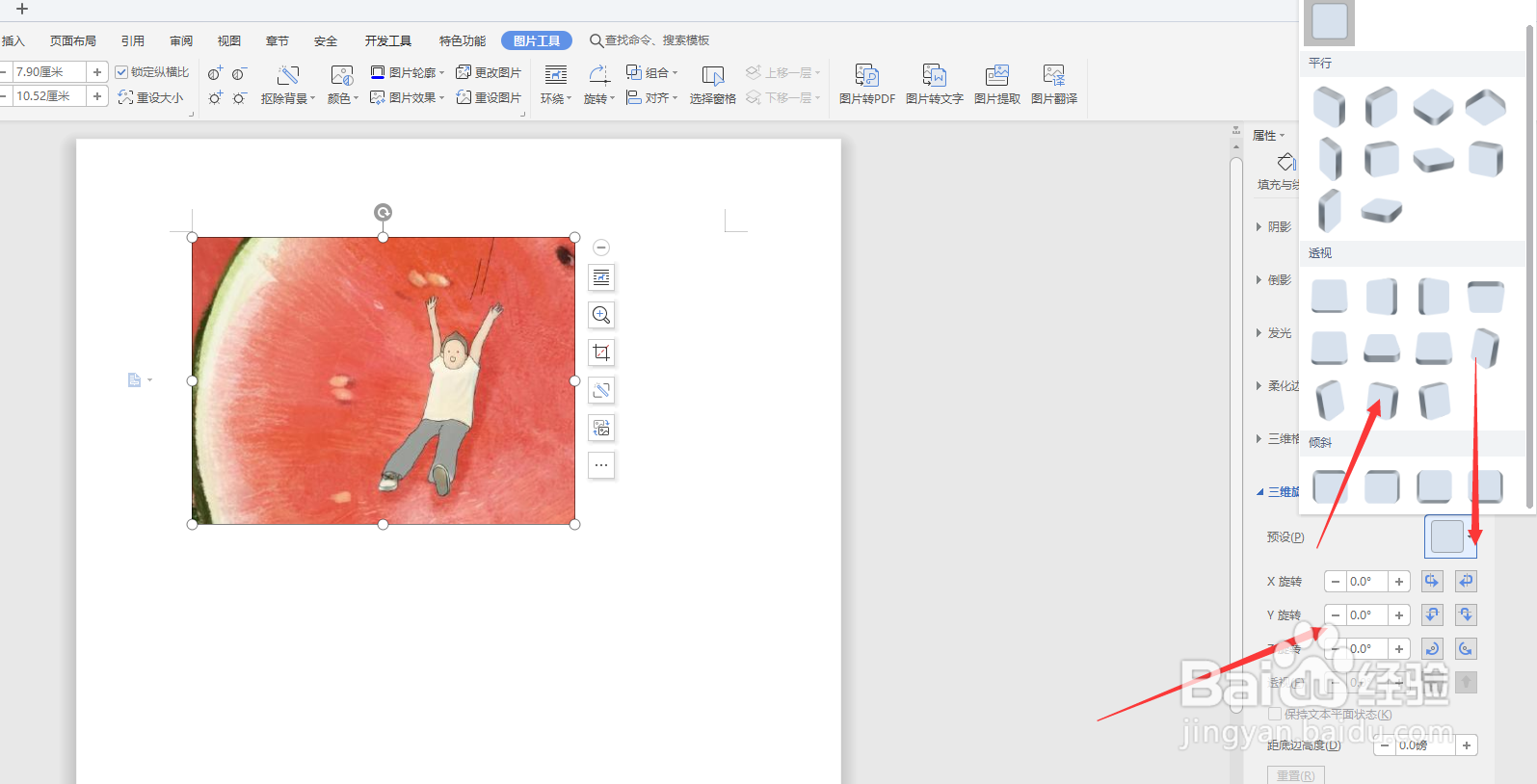Open 图片轮廓 outline dropdown

[408, 72]
